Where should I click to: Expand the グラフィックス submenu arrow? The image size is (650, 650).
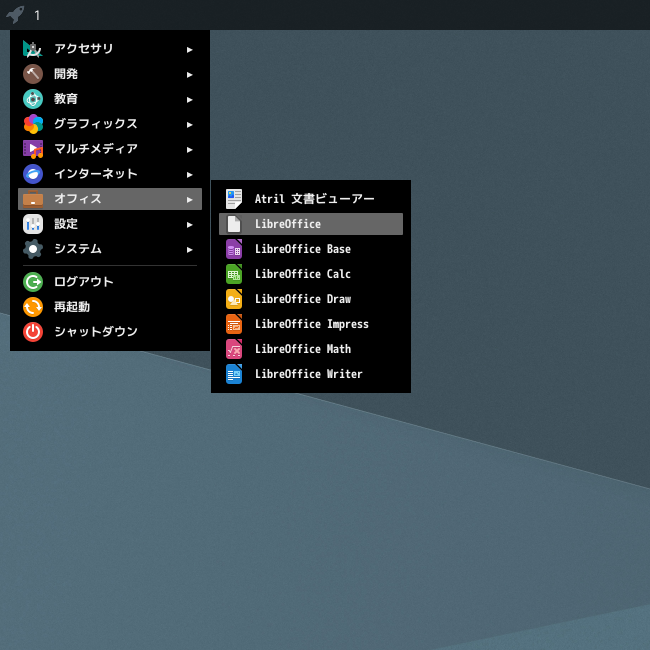(189, 124)
